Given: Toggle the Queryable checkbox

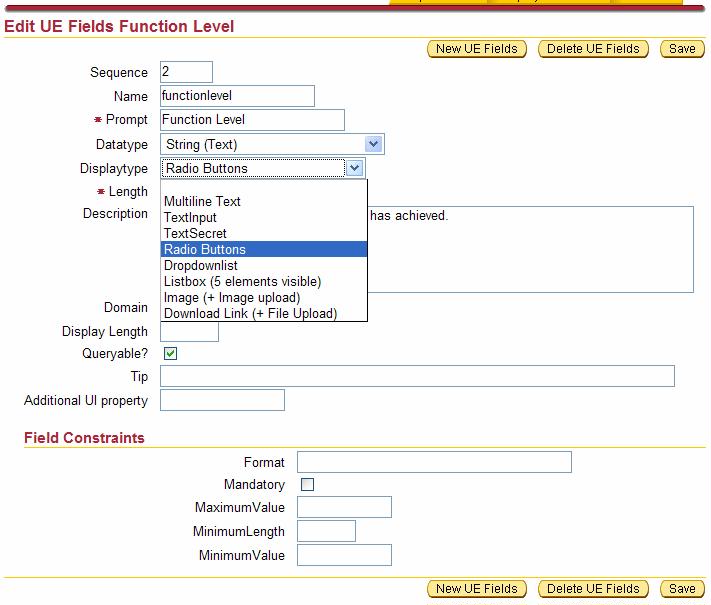Looking at the screenshot, I should click(171, 354).
